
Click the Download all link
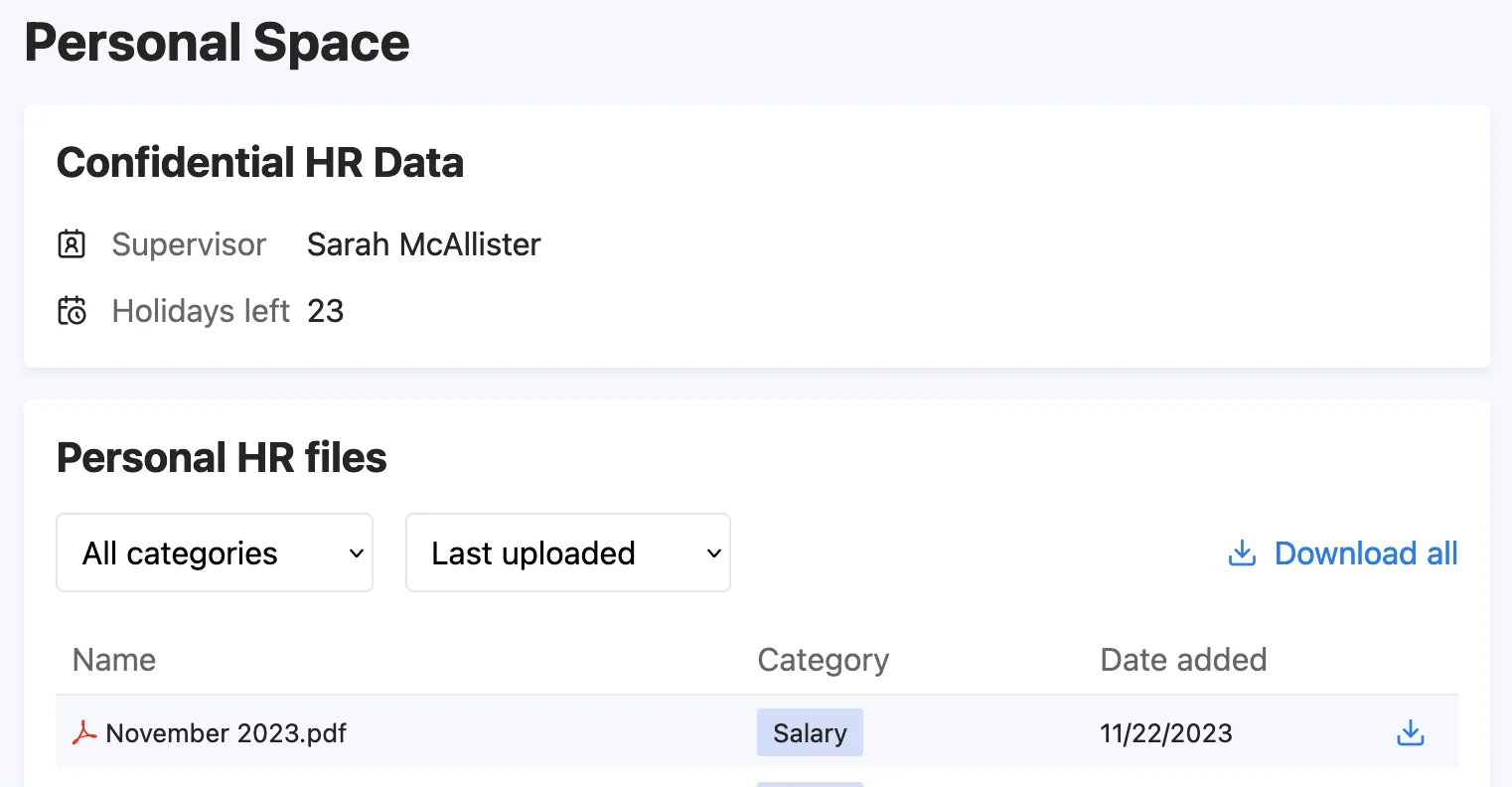pyautogui.click(x=1366, y=553)
